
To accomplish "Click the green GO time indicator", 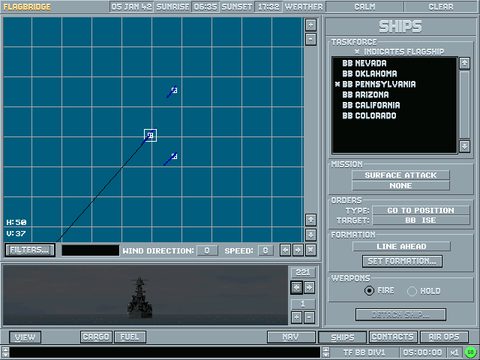I will pos(470,352).
